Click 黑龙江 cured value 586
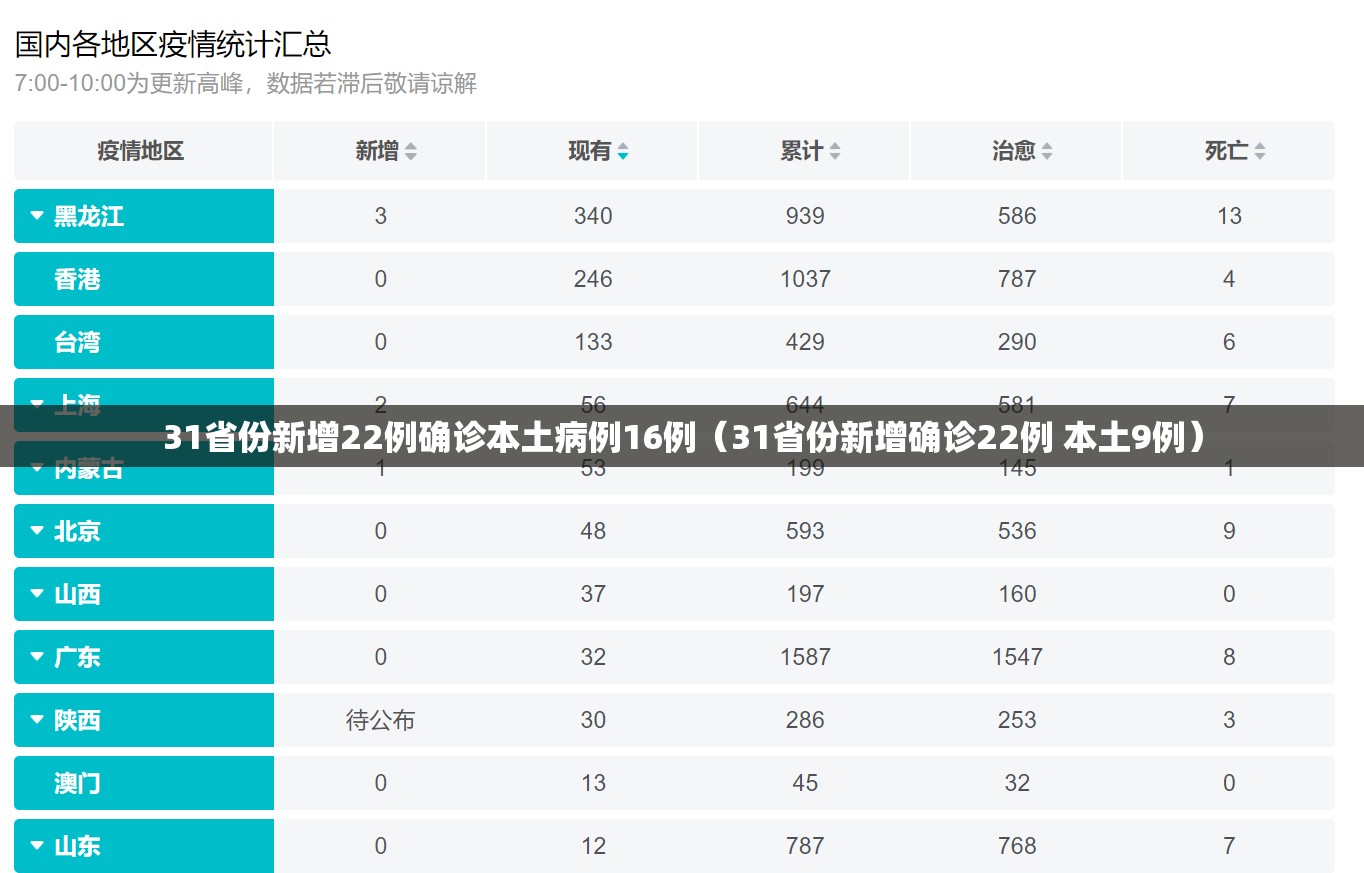This screenshot has width=1364, height=873. coord(1017,216)
